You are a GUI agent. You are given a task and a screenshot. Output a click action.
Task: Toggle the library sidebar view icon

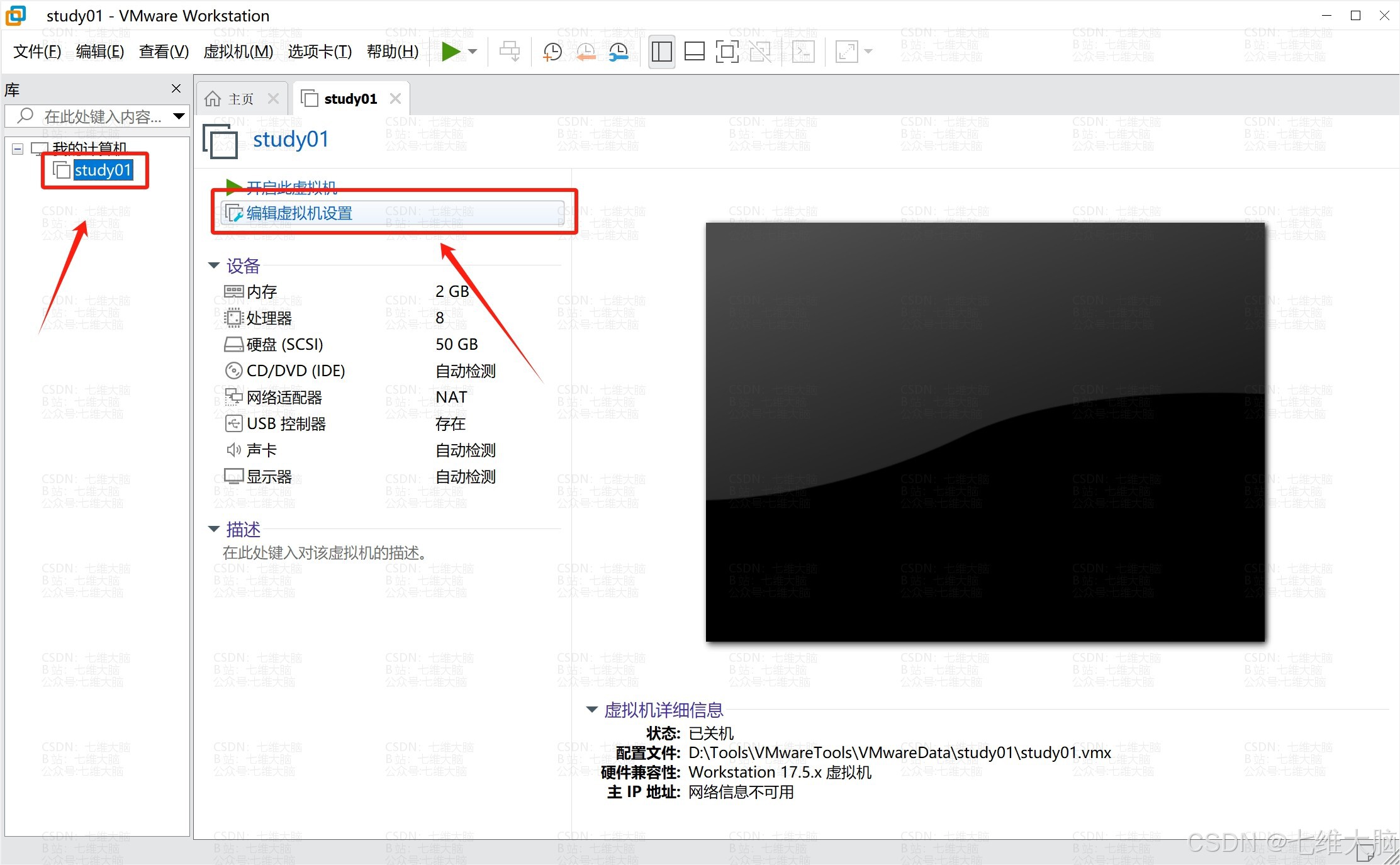(x=661, y=52)
